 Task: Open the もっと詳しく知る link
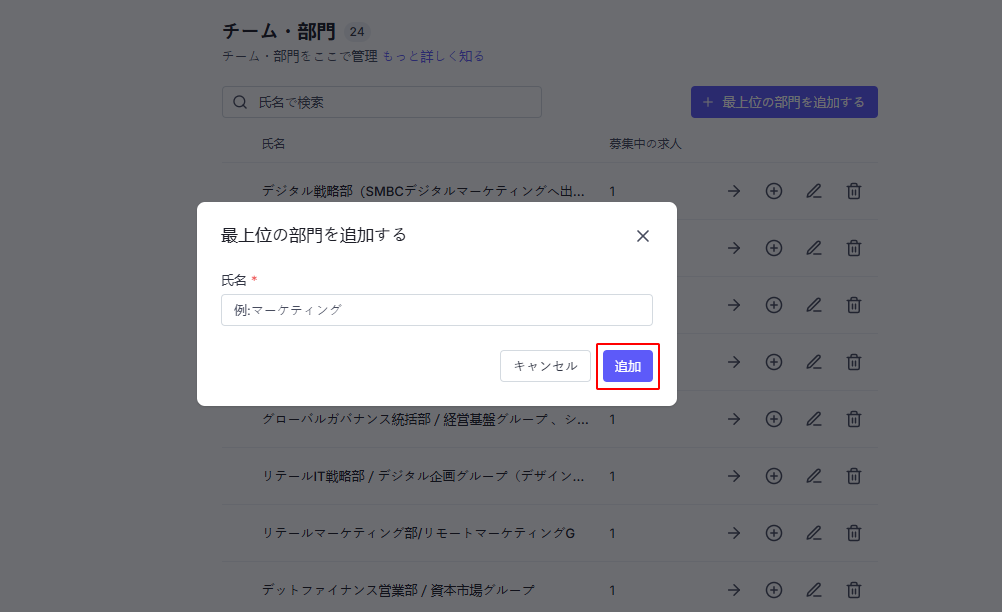[433, 56]
